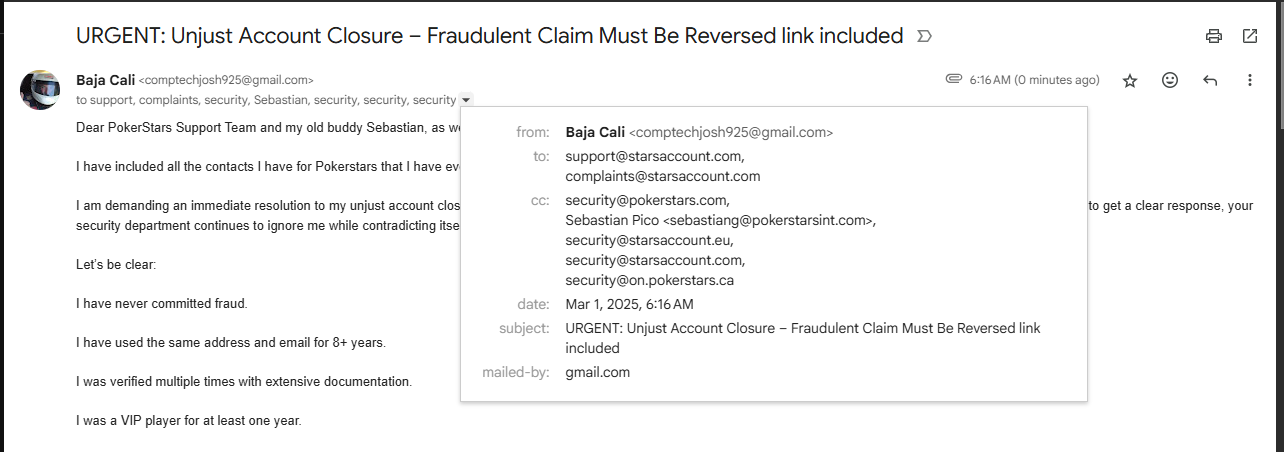Star this email message
Image resolution: width=1284 pixels, height=452 pixels.
(1130, 80)
